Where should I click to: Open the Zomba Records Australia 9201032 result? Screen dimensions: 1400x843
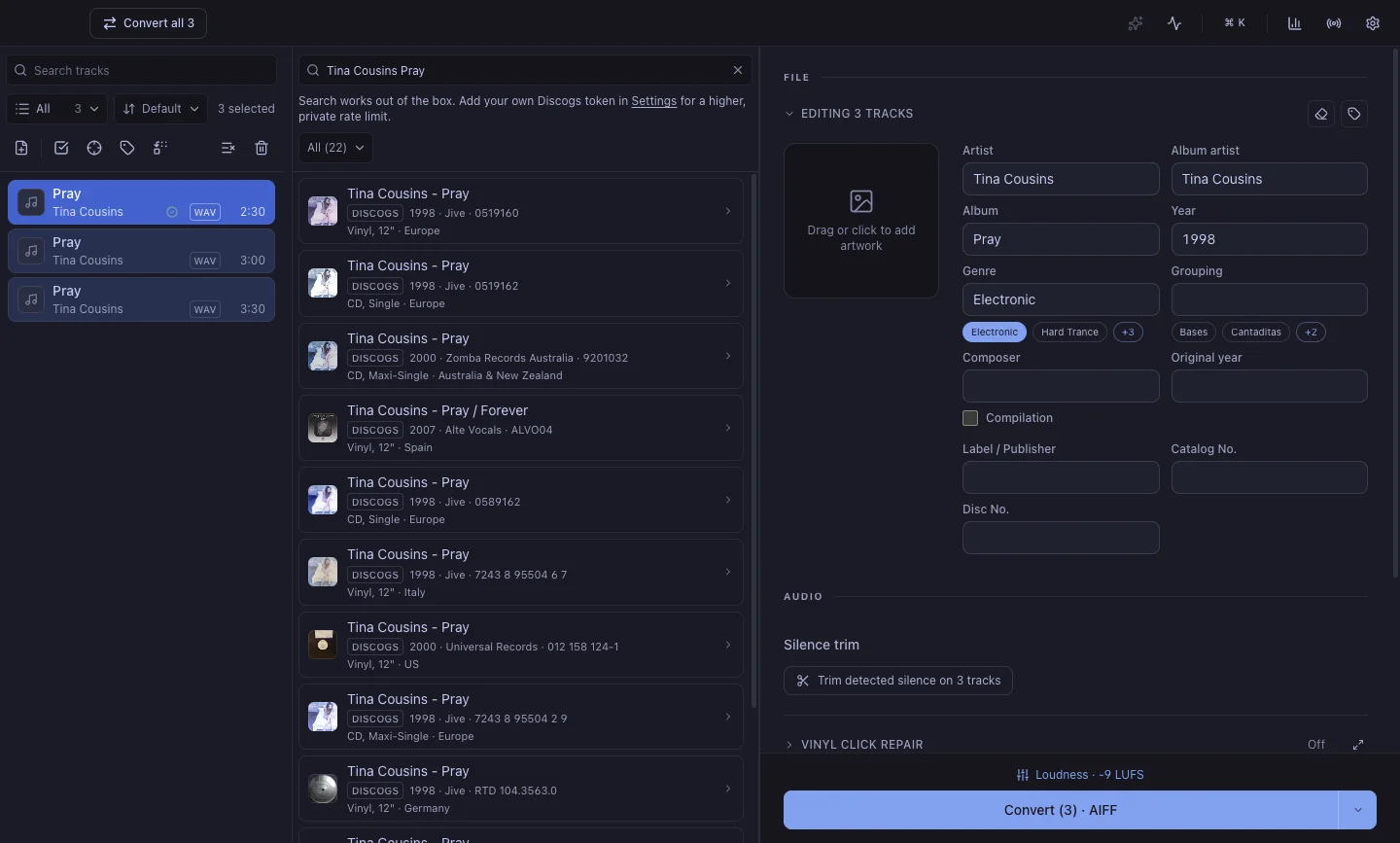coord(521,356)
